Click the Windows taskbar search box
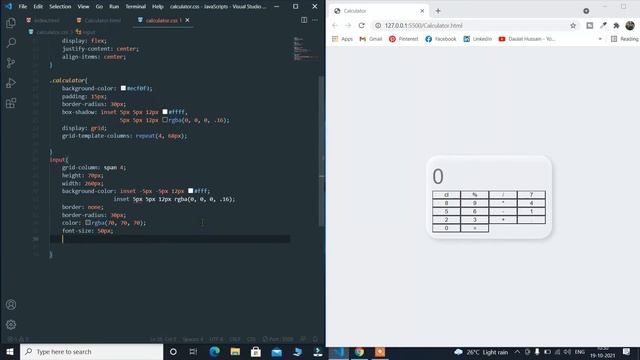The image size is (640, 360). point(91,351)
